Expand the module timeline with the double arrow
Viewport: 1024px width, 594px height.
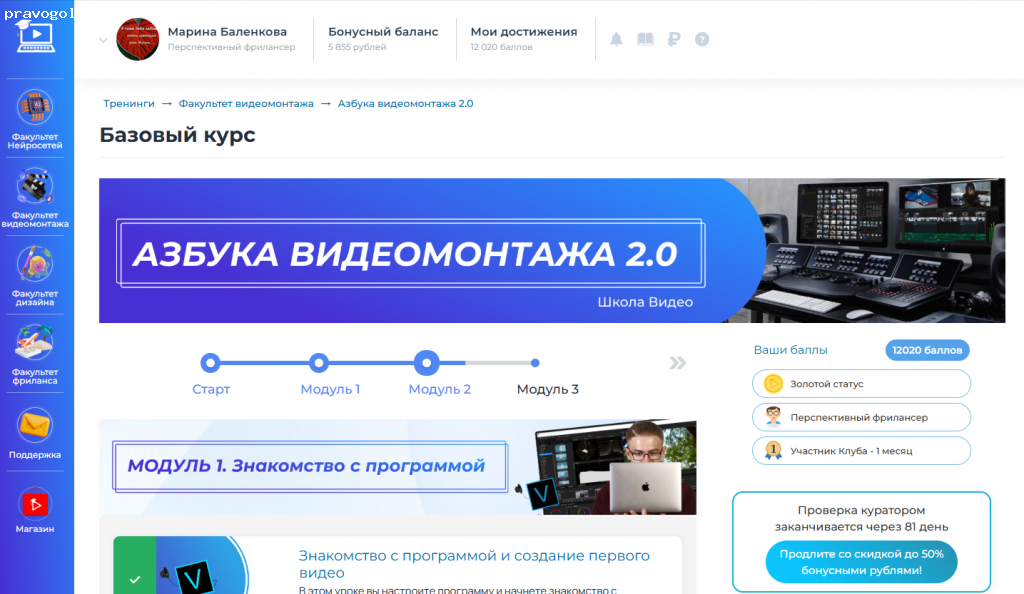677,363
